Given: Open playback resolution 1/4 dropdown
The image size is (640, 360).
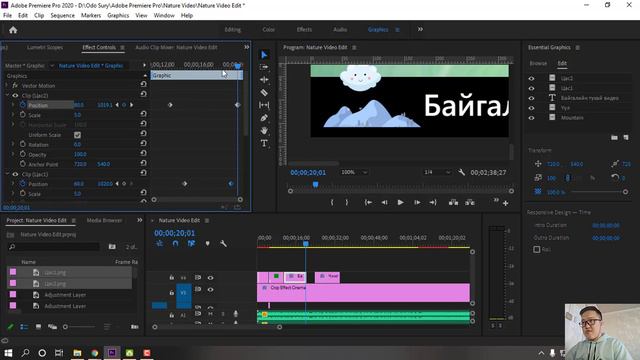Looking at the screenshot, I should coord(437,172).
